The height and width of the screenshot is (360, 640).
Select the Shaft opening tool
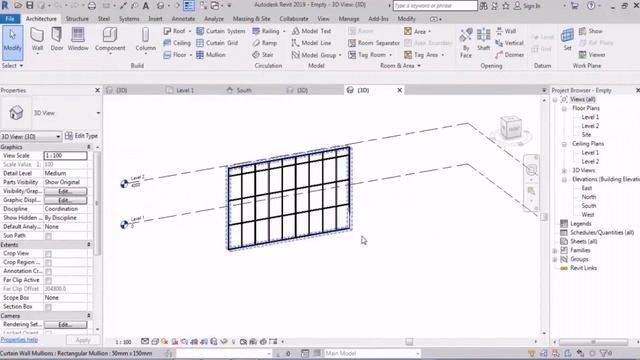pos(484,40)
